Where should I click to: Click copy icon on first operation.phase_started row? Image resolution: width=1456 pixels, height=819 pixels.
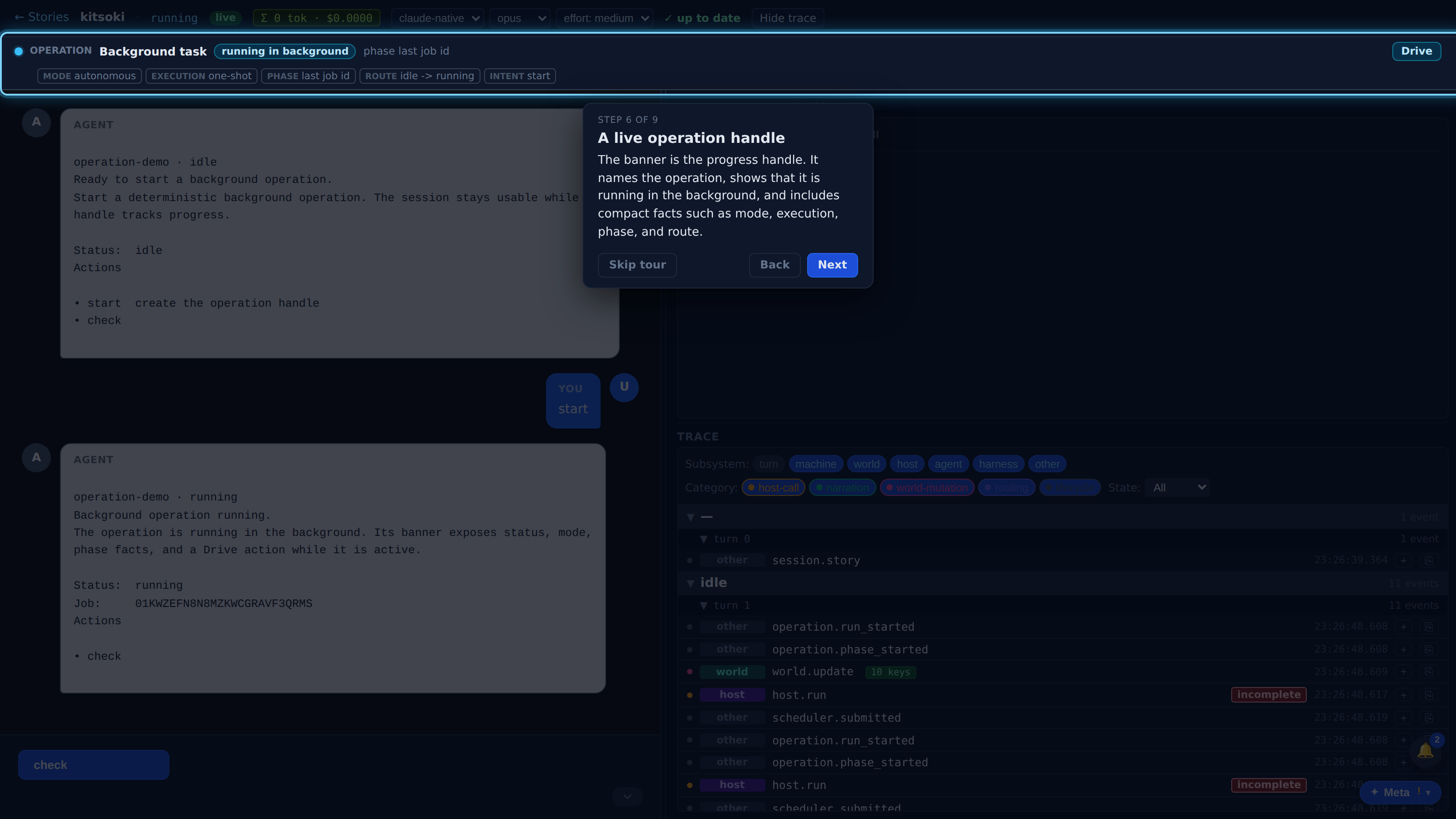[1428, 649]
